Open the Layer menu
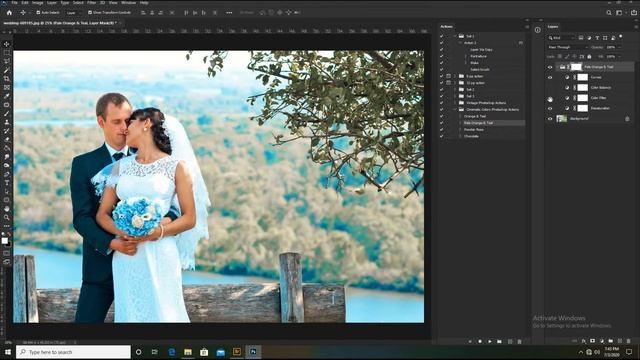Image resolution: width=640 pixels, height=360 pixels. 52,3
